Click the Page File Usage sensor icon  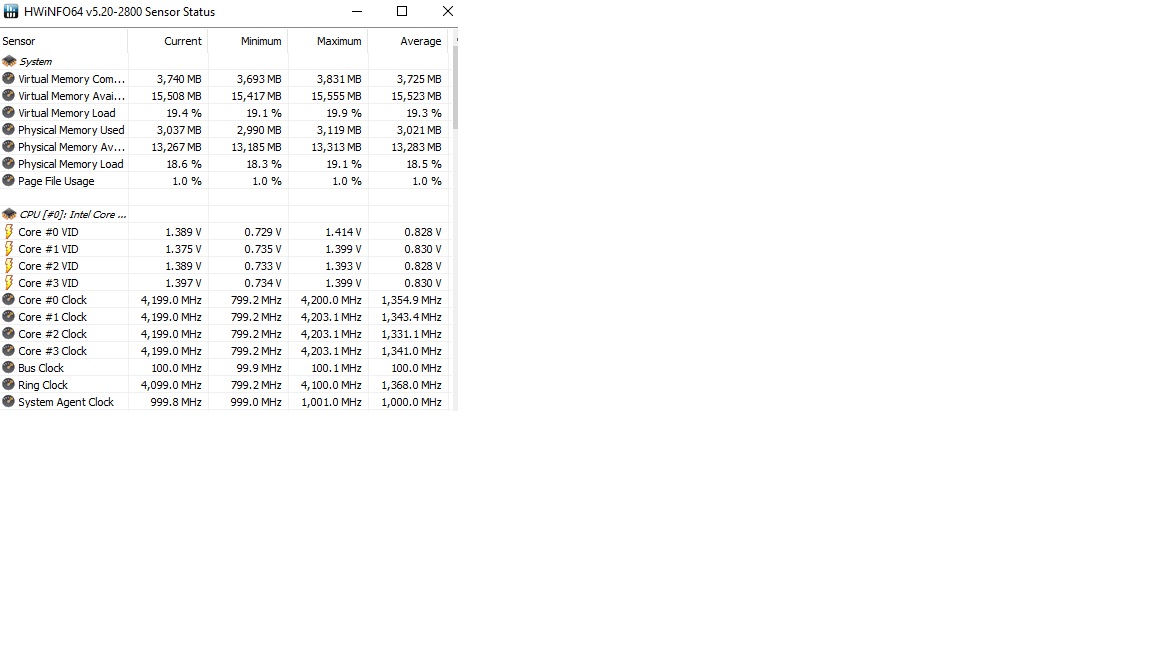pos(9,180)
